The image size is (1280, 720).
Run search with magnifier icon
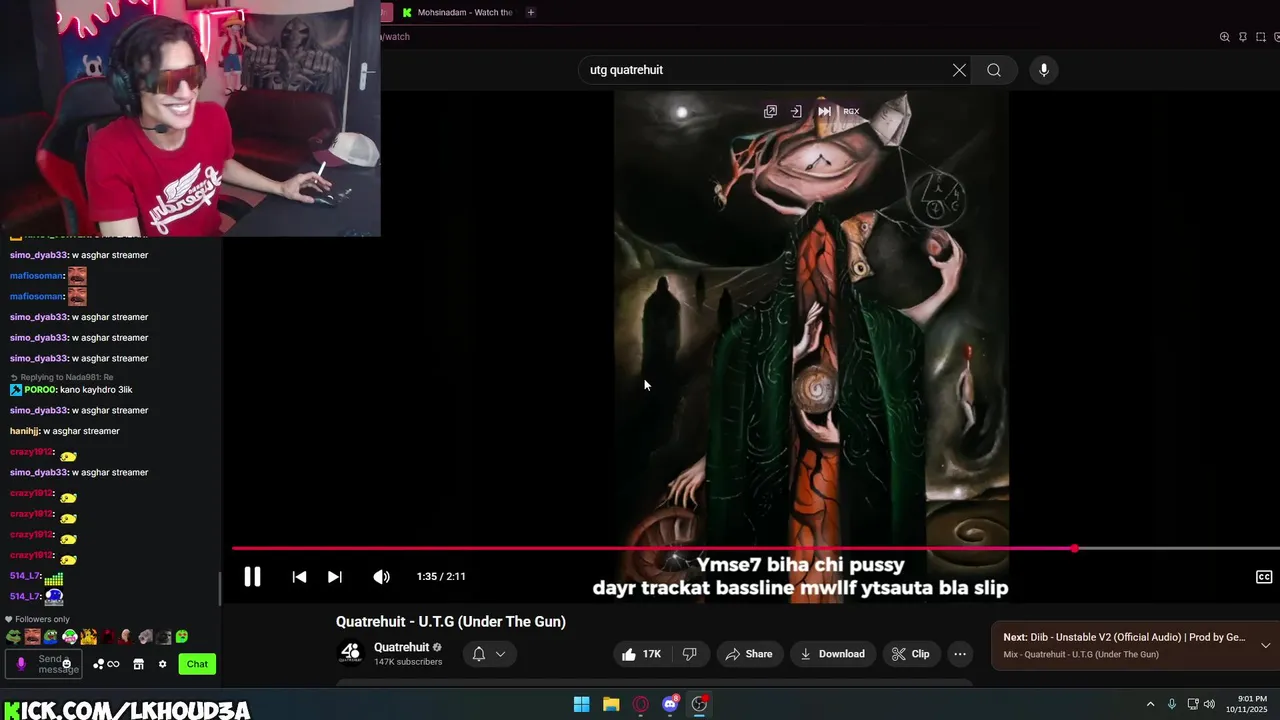[994, 70]
